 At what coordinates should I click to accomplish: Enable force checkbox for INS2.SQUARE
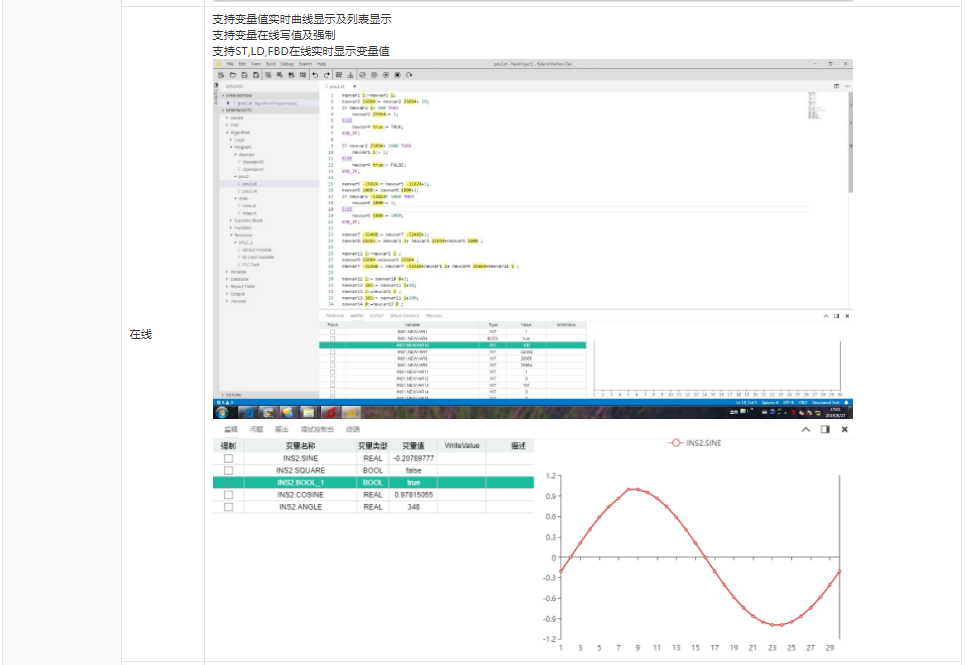pos(228,470)
